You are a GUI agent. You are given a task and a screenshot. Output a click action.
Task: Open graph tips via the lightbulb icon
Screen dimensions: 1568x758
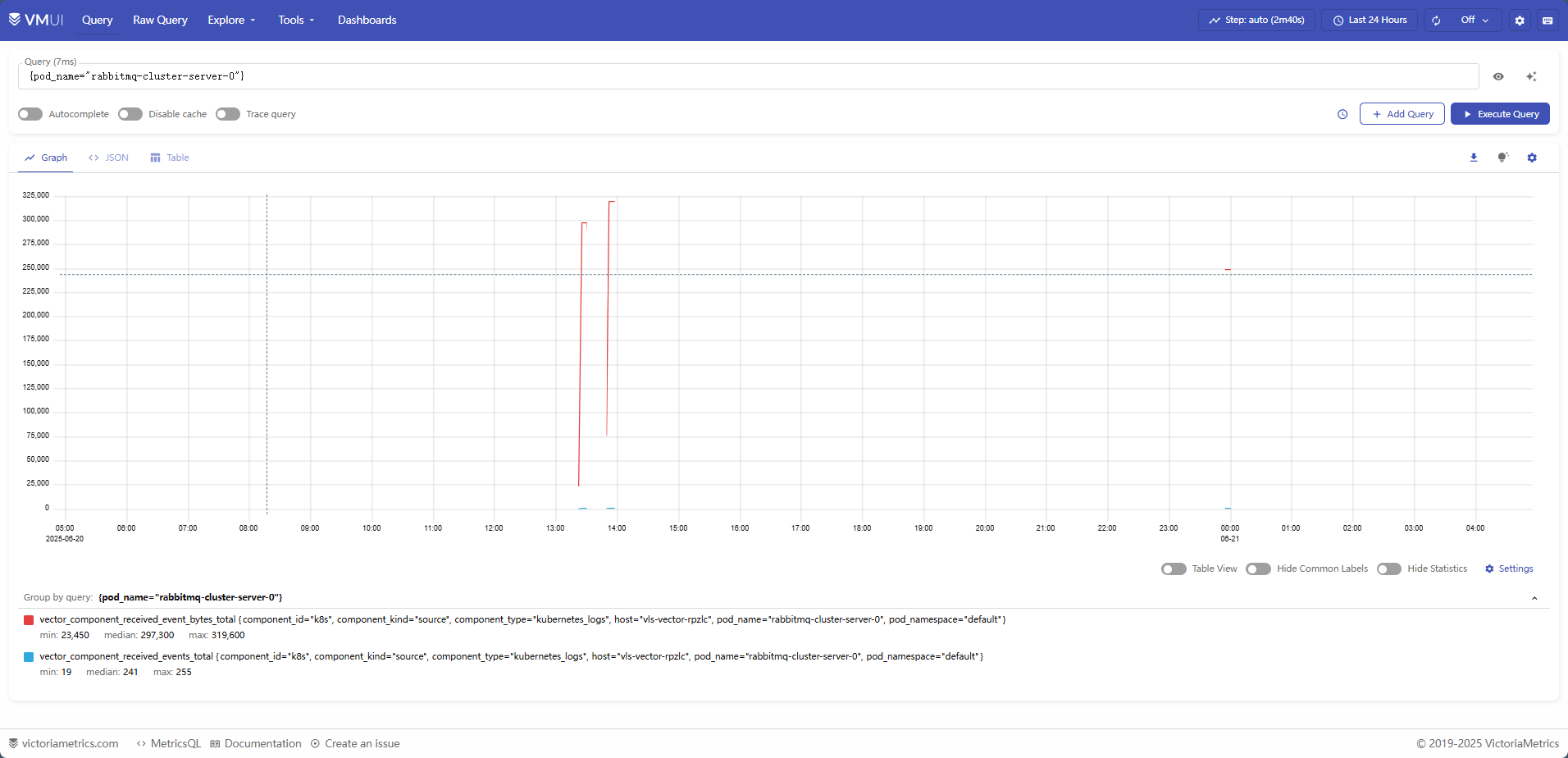click(x=1502, y=157)
